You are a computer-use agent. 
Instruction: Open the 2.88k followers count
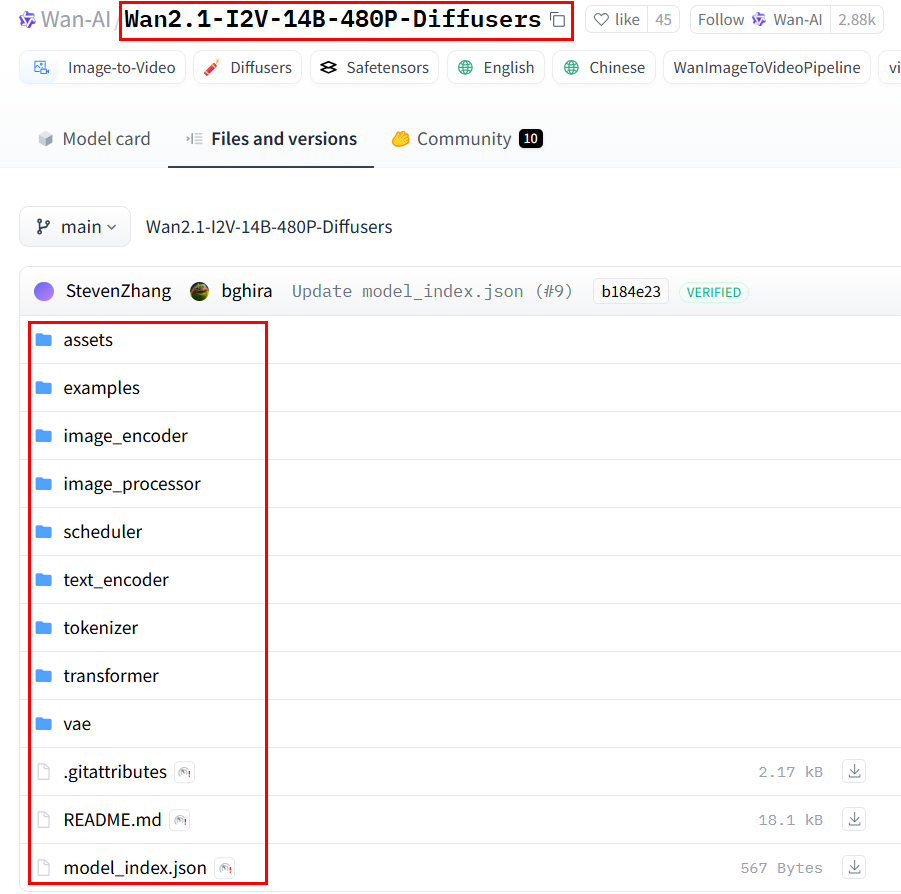[856, 20]
